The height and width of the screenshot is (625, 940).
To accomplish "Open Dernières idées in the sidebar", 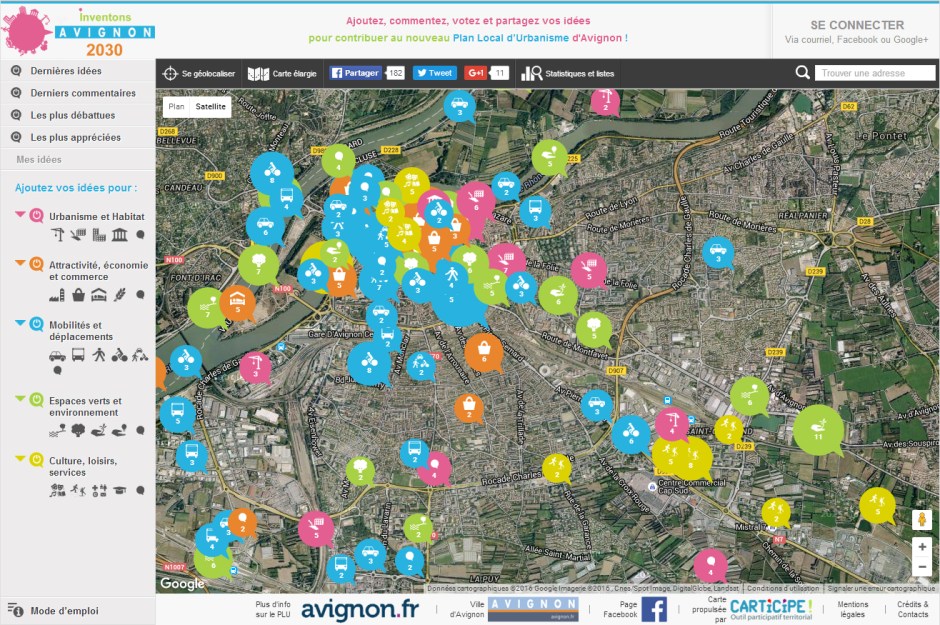I will pyautogui.click(x=66, y=71).
